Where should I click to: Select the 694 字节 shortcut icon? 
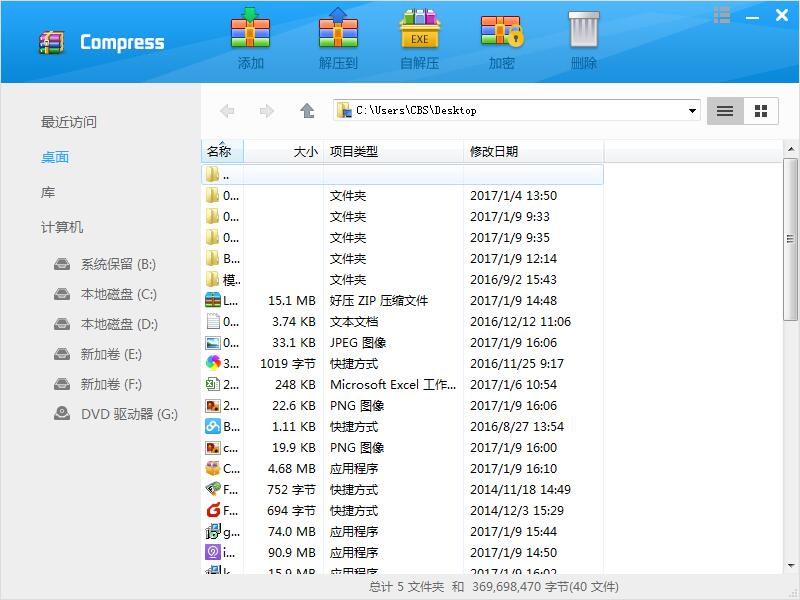point(213,510)
